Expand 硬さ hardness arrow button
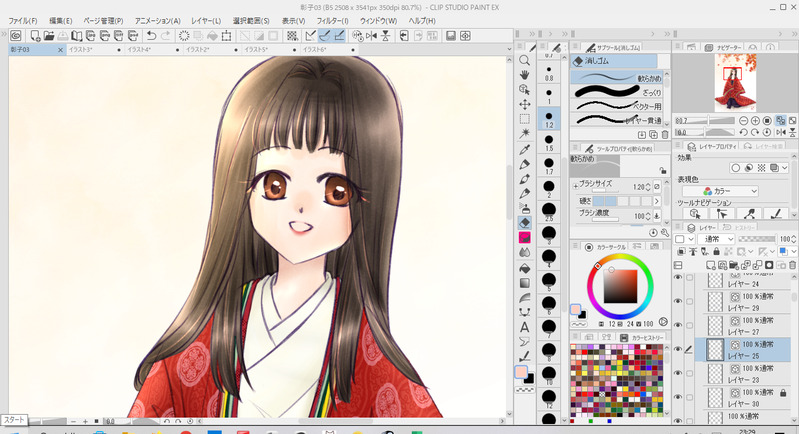This screenshot has width=799, height=434. [657, 201]
